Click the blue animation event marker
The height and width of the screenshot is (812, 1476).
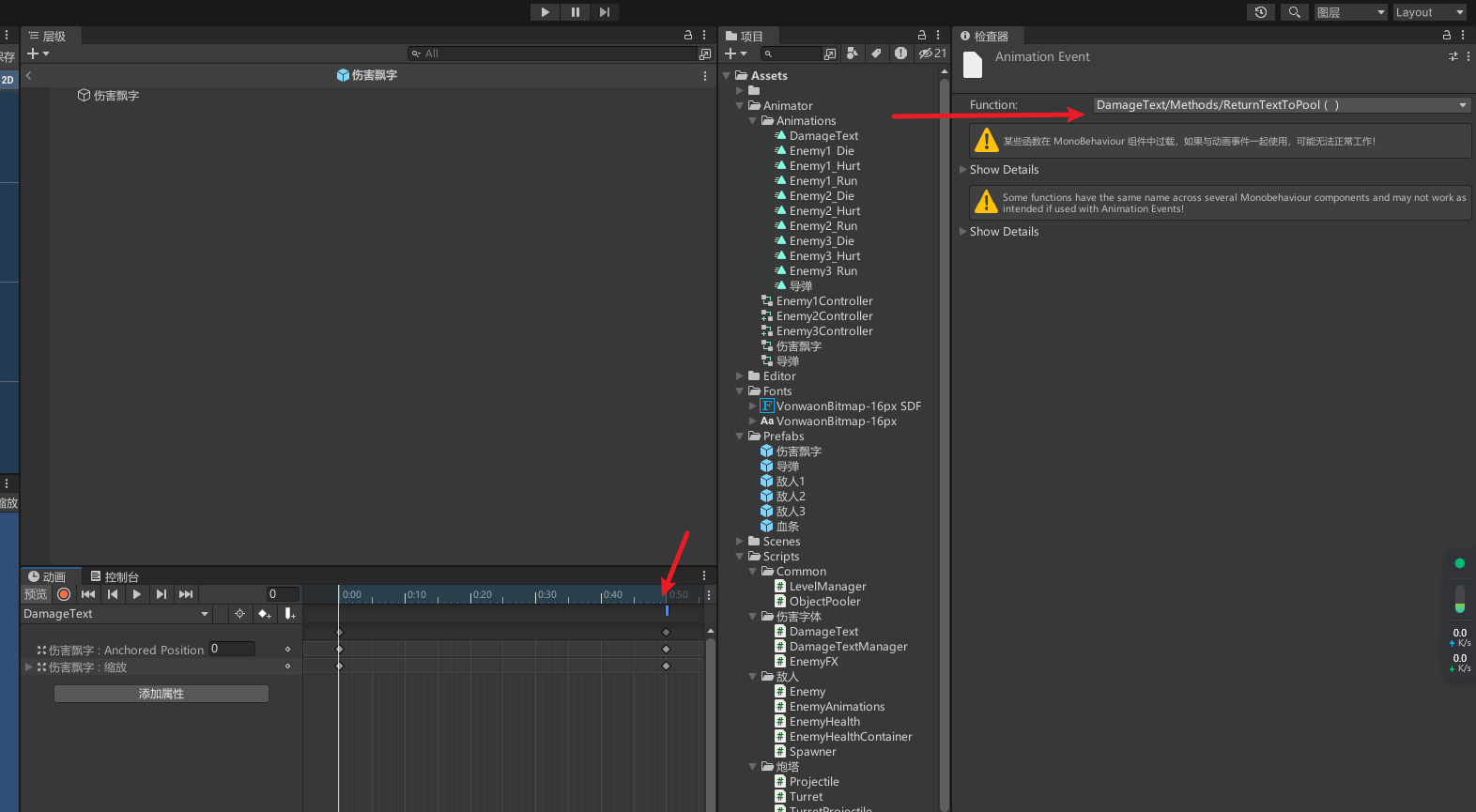pos(667,611)
